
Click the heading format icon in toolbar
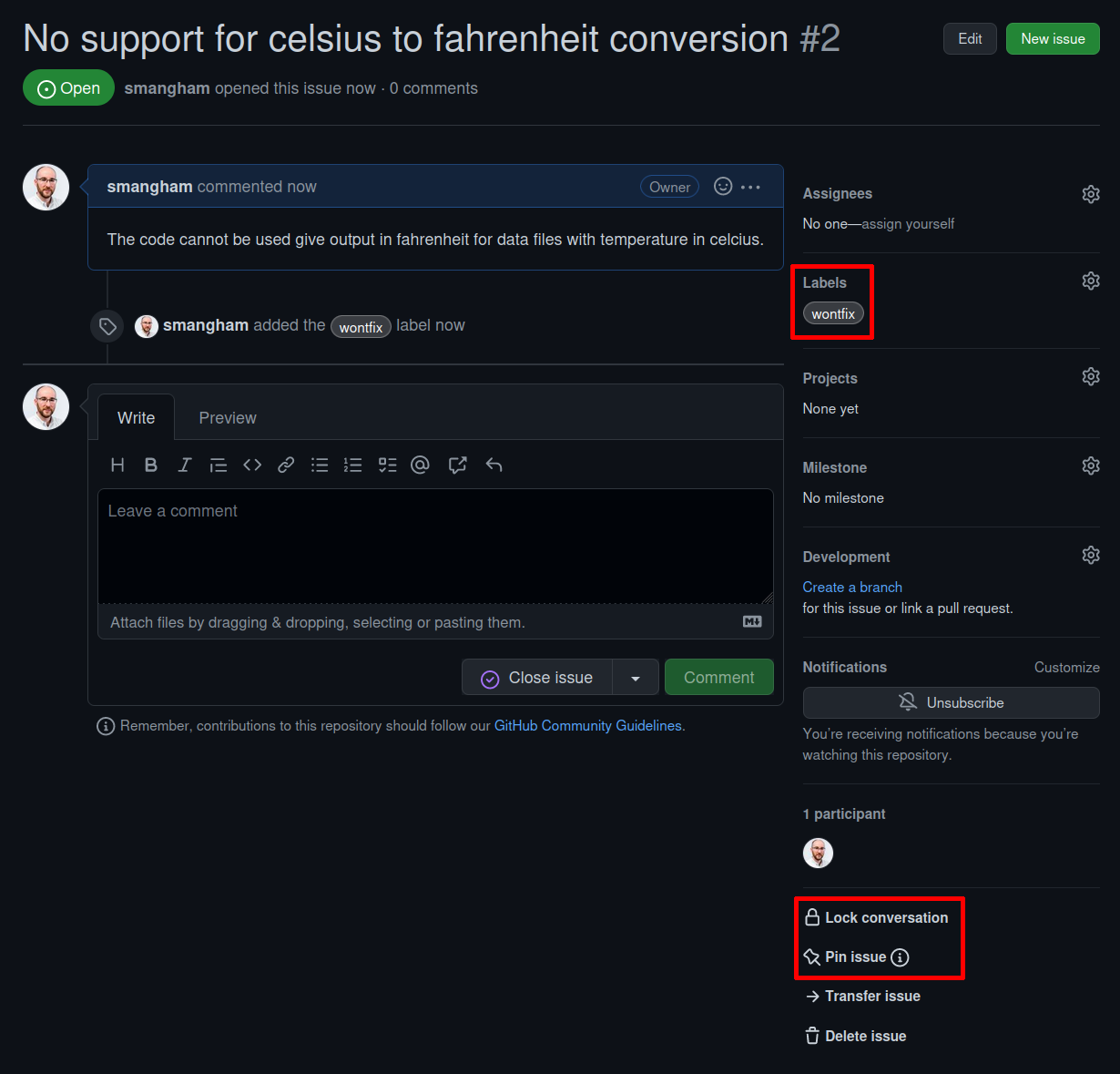click(117, 465)
